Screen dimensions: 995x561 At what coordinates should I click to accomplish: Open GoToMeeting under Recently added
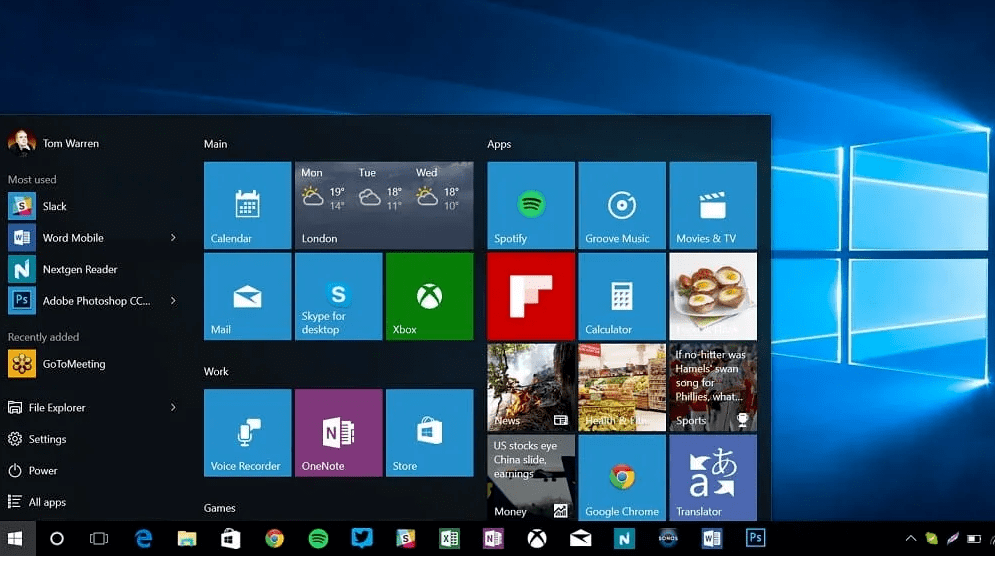pos(73,364)
